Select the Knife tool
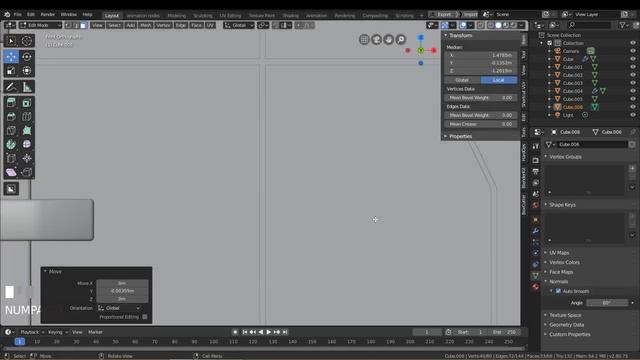 pyautogui.click(x=11, y=131)
